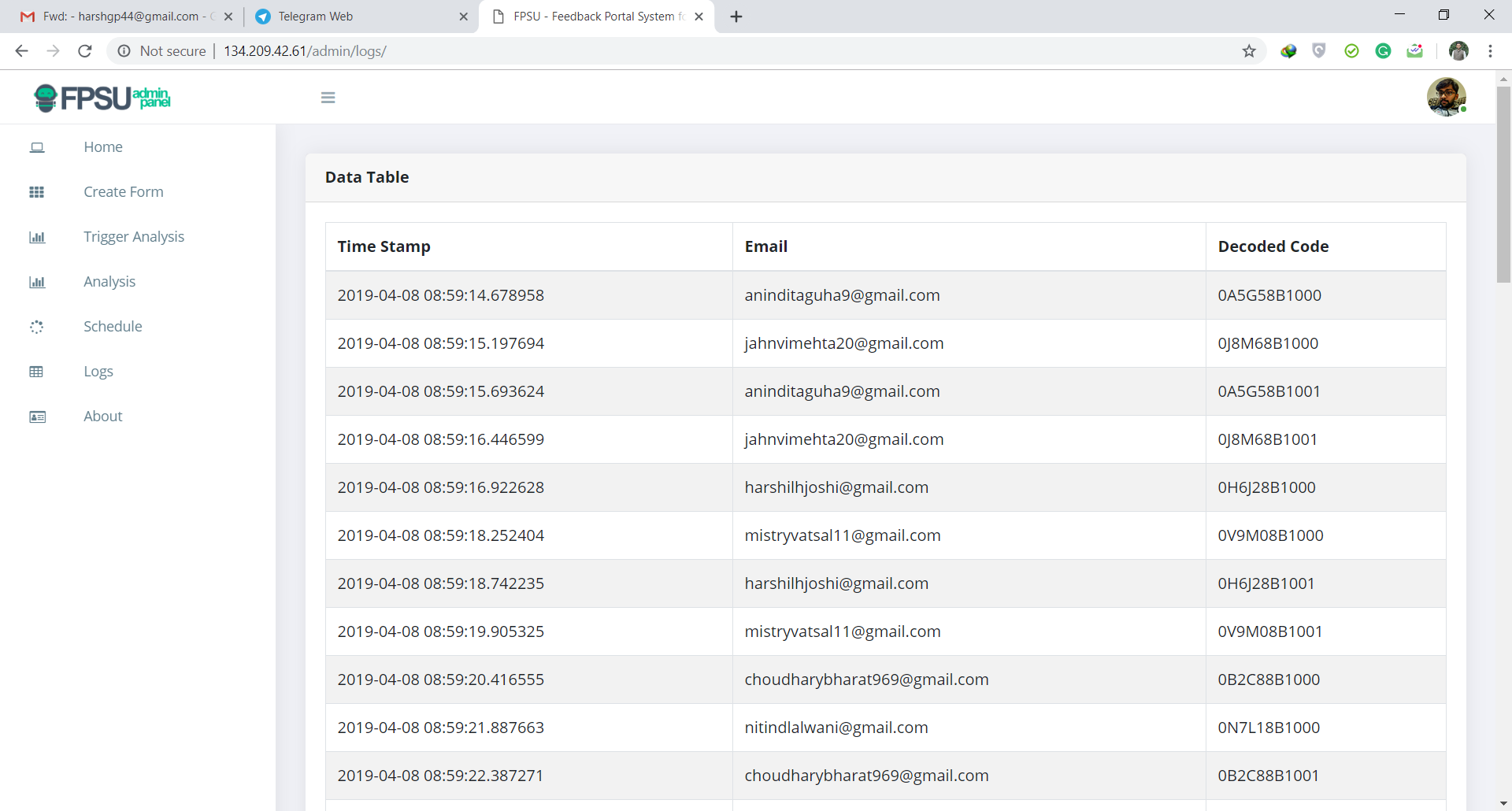Click the scrollbar down arrow
1512x811 pixels.
click(x=1504, y=803)
